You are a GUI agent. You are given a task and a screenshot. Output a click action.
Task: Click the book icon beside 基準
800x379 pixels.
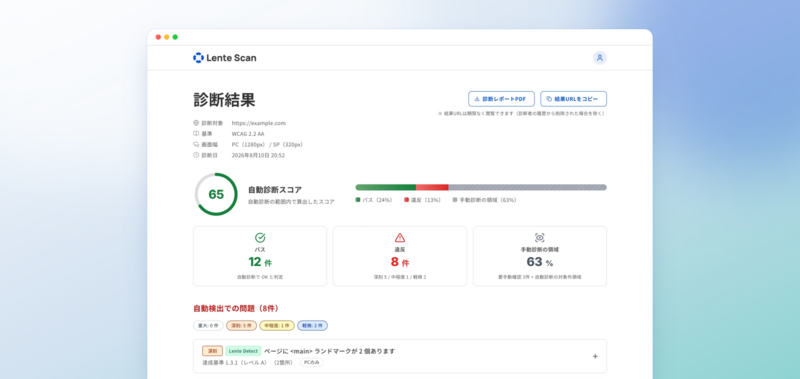coord(196,134)
